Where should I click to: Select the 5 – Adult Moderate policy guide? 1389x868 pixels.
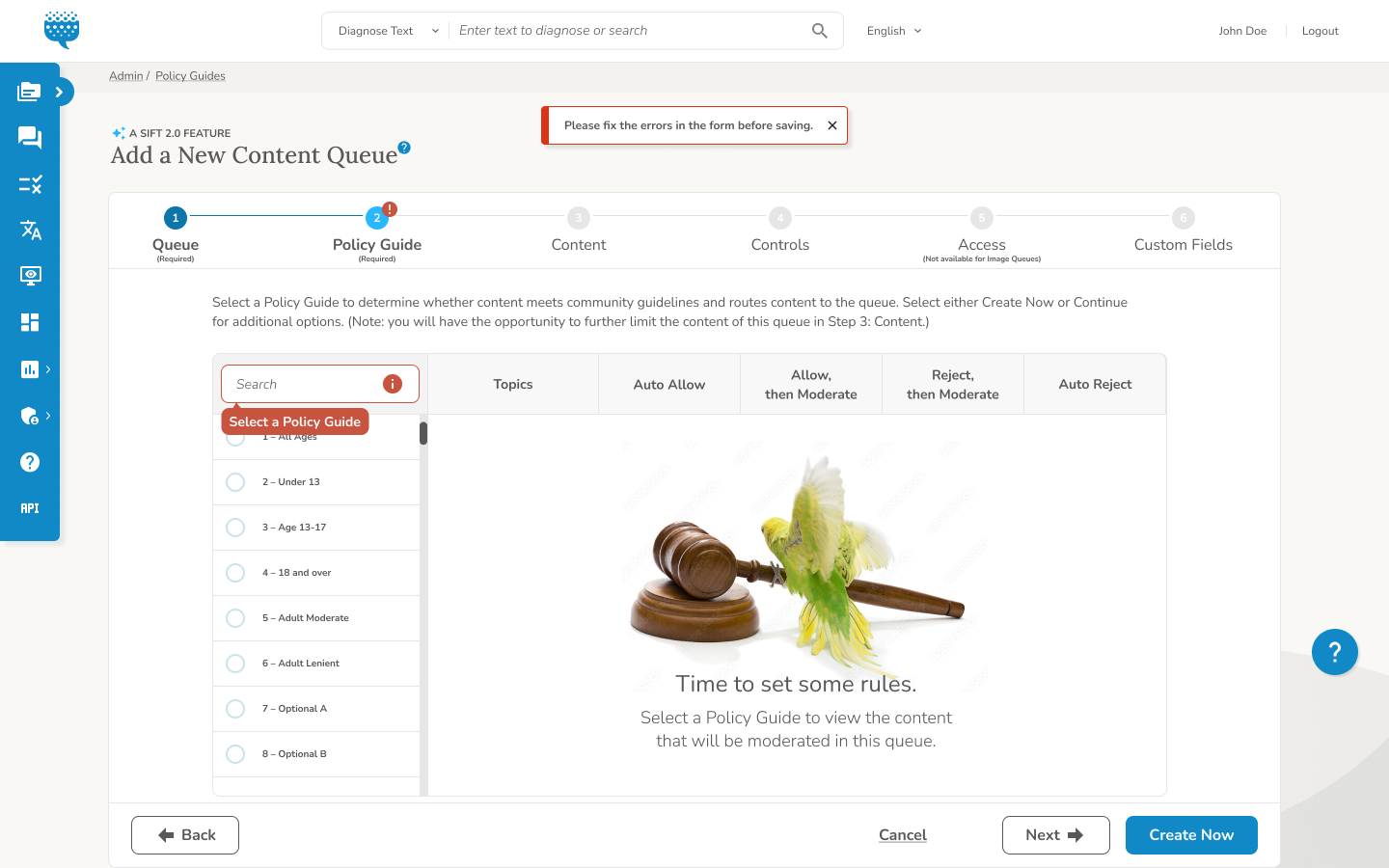click(x=316, y=618)
